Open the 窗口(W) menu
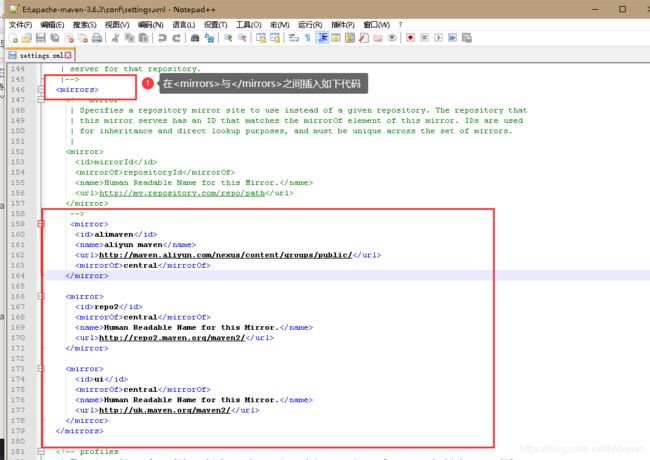The width and height of the screenshot is (650, 460). tap(377, 25)
